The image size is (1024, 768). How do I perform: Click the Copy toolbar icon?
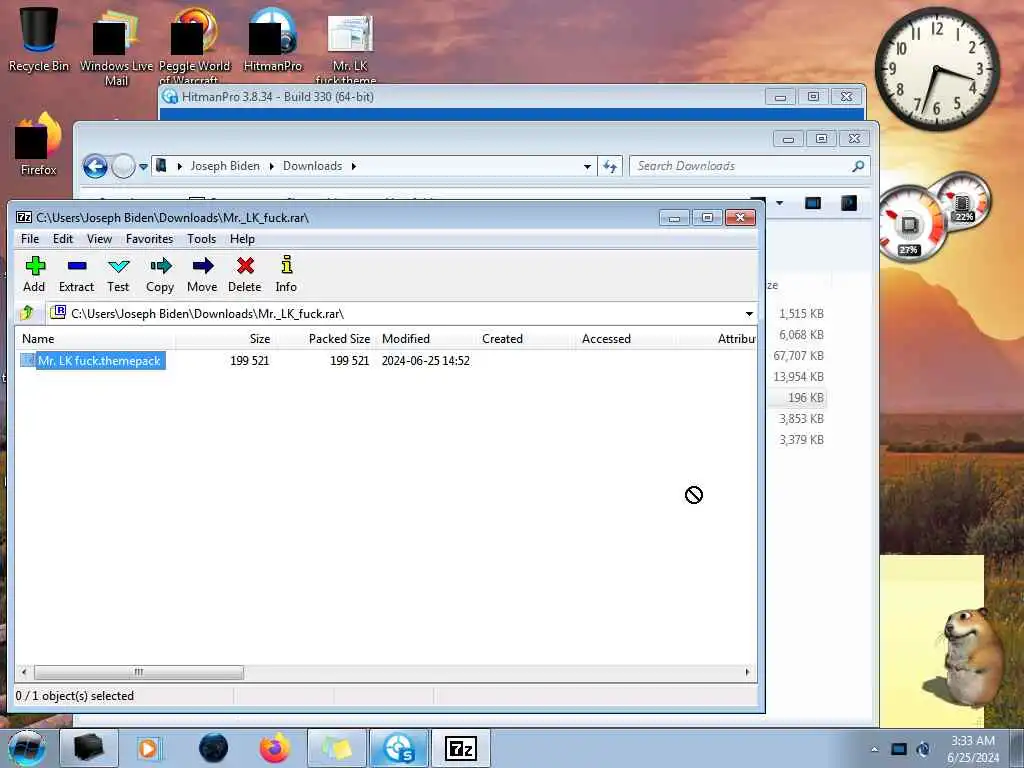160,274
